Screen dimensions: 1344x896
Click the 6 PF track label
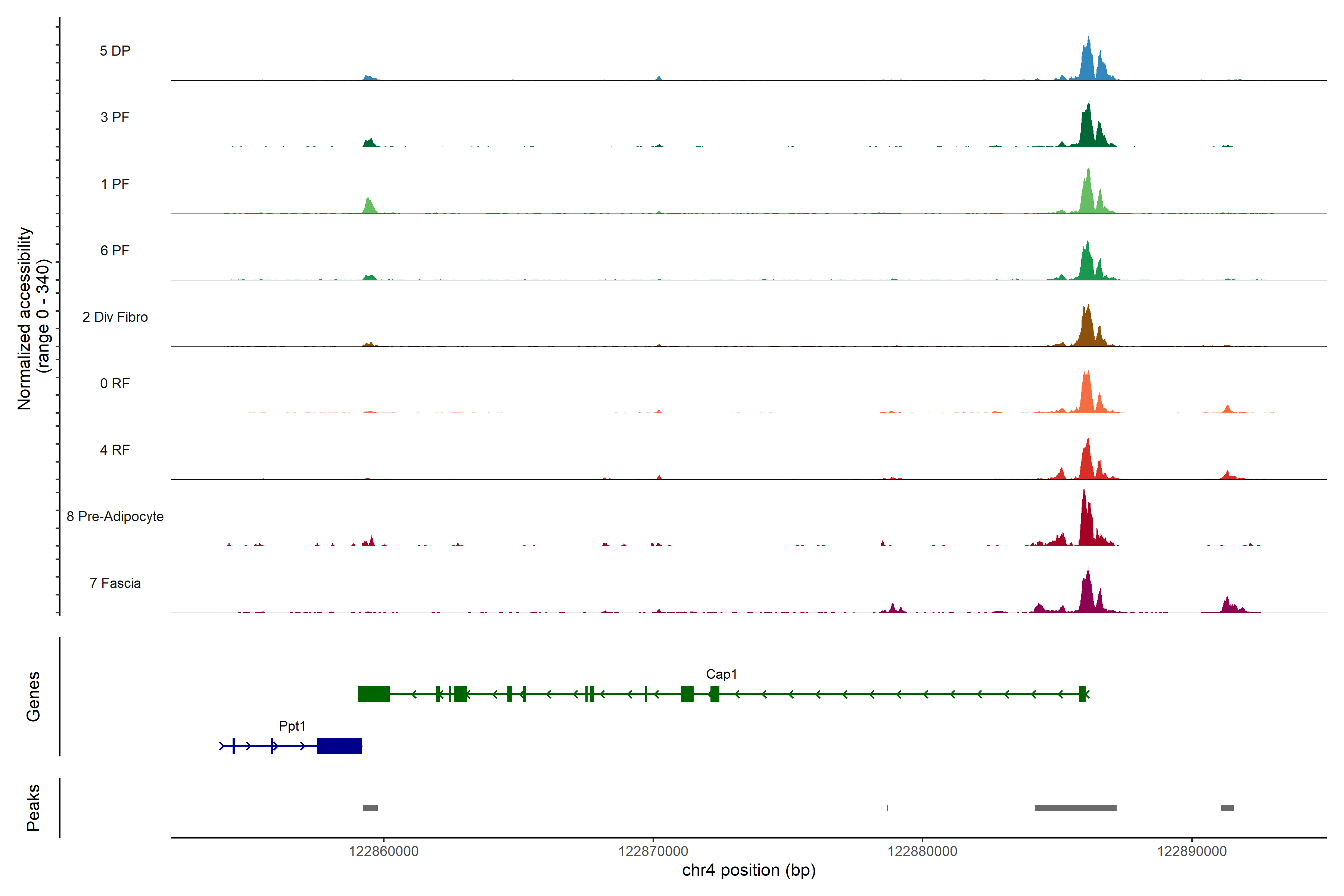[x=115, y=250]
